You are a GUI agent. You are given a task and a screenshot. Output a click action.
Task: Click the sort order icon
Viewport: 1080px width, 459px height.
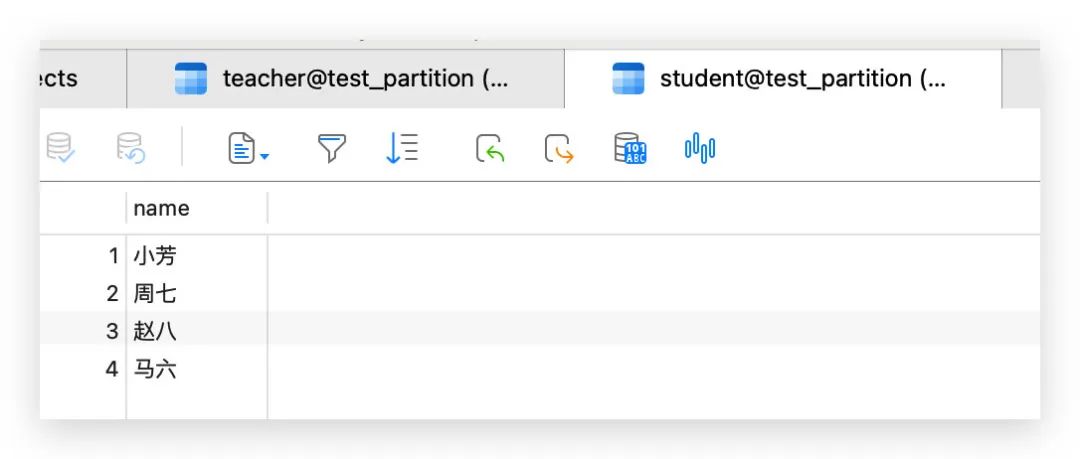(x=401, y=148)
